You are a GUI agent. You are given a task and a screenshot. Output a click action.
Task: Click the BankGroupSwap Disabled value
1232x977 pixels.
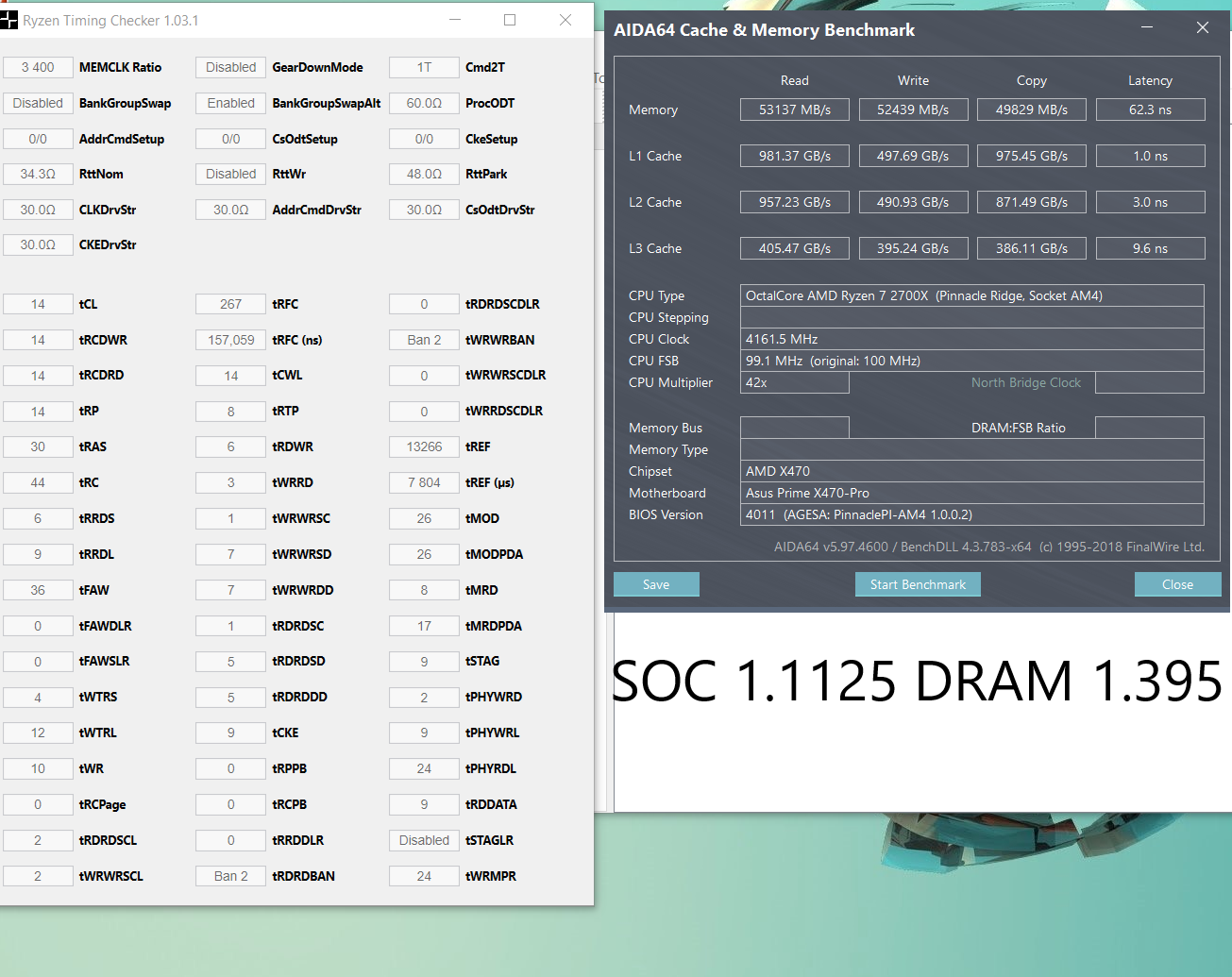click(38, 103)
